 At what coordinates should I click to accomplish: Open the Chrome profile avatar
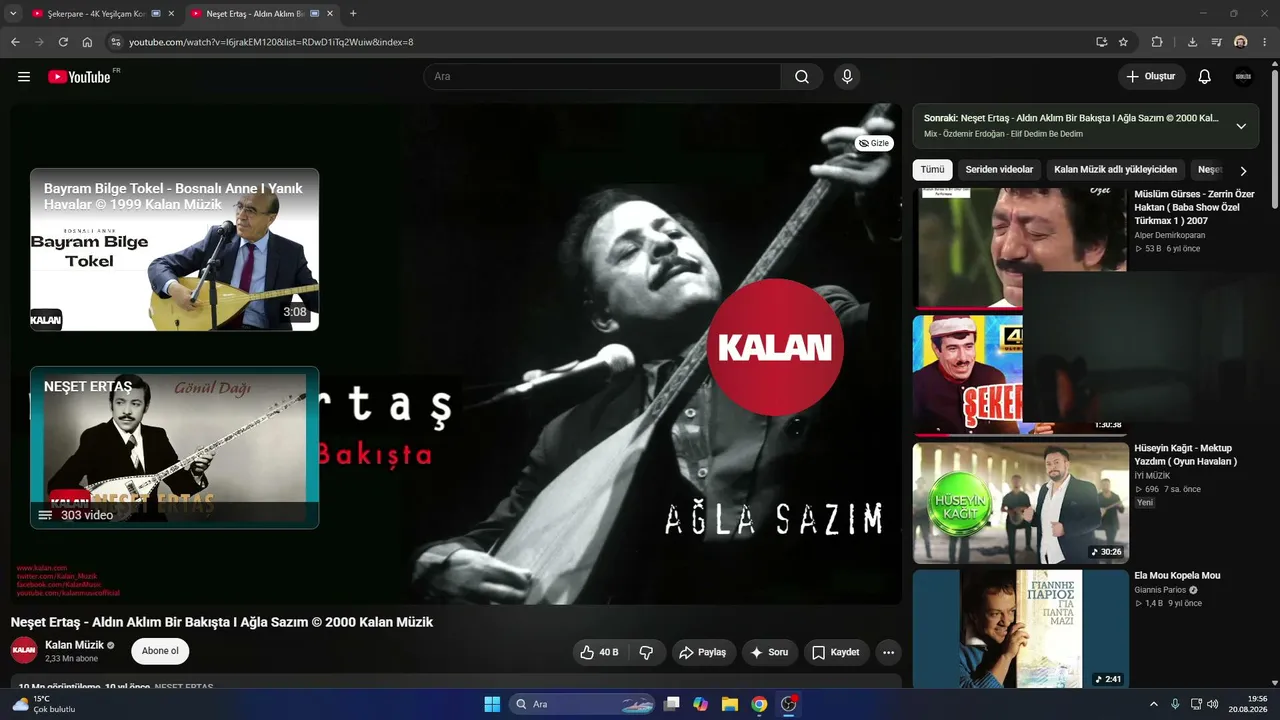point(1241,42)
